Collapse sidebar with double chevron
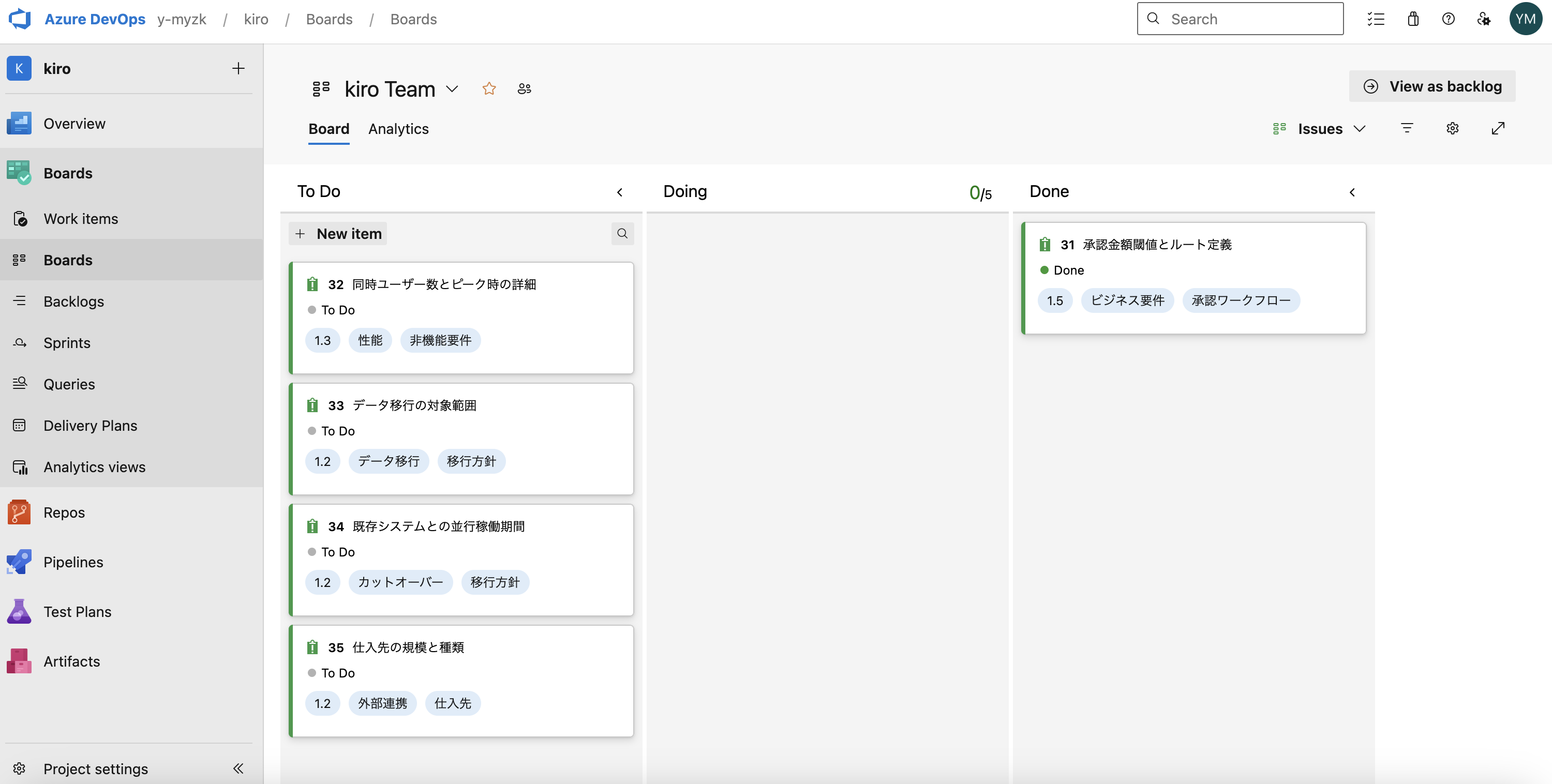 (238, 768)
